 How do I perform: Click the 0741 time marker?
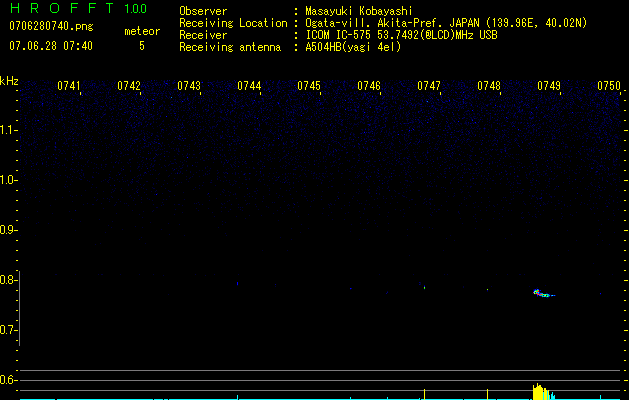[x=69, y=86]
